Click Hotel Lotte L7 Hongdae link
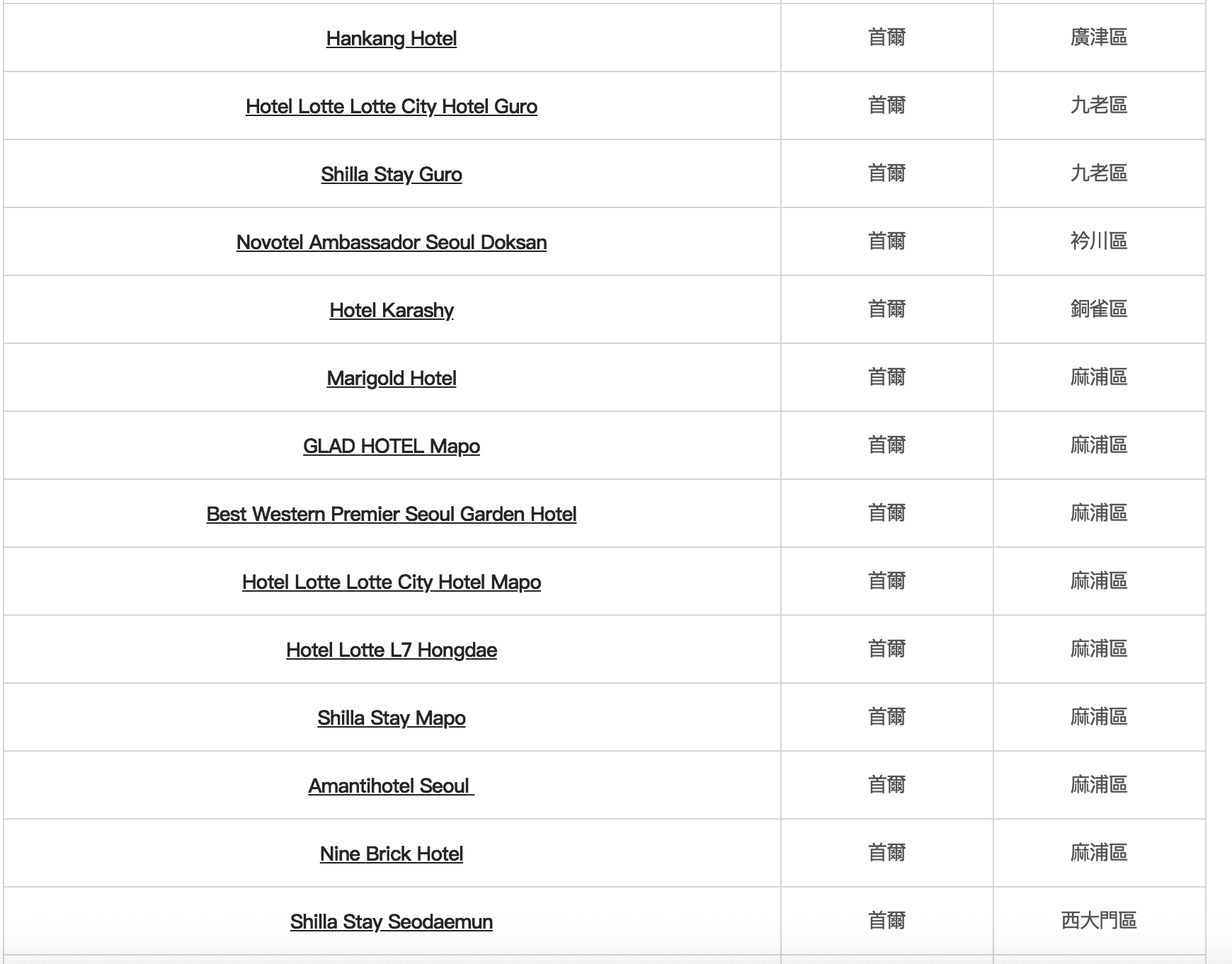The height and width of the screenshot is (964, 1232). pos(391,650)
